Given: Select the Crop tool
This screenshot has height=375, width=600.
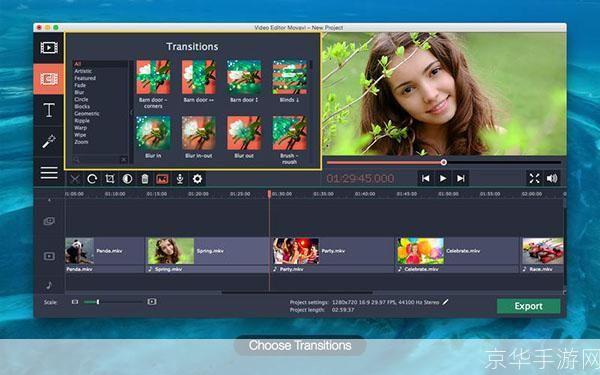Looking at the screenshot, I should (x=110, y=179).
